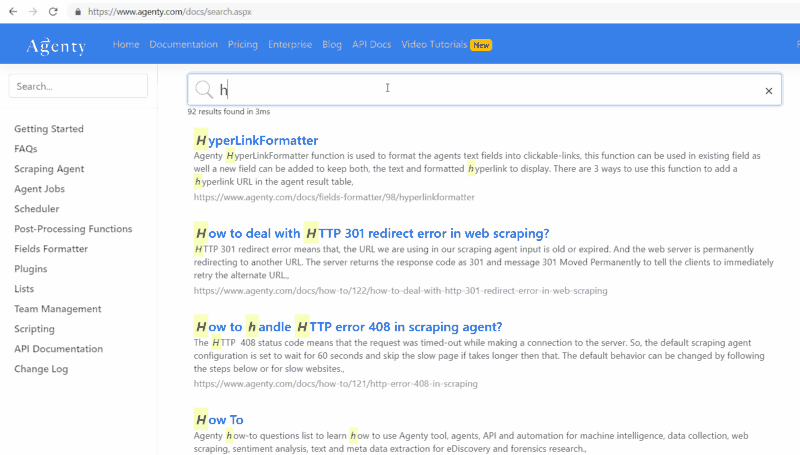This screenshot has height=455, width=800.
Task: Click the lock icon in address bar
Action: tap(78, 12)
